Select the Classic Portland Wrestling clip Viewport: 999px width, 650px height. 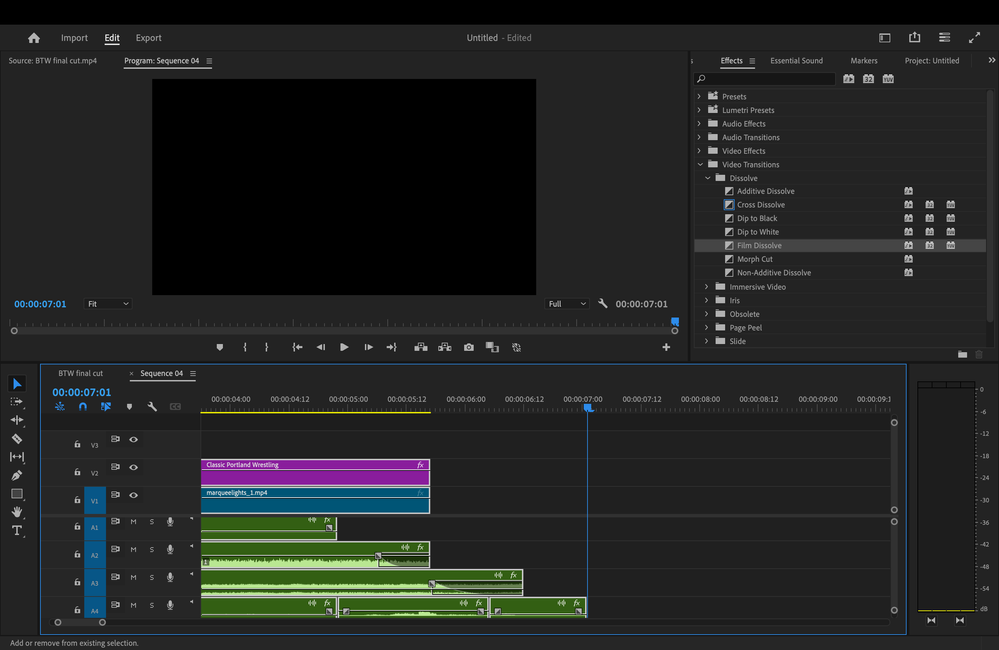tap(314, 472)
